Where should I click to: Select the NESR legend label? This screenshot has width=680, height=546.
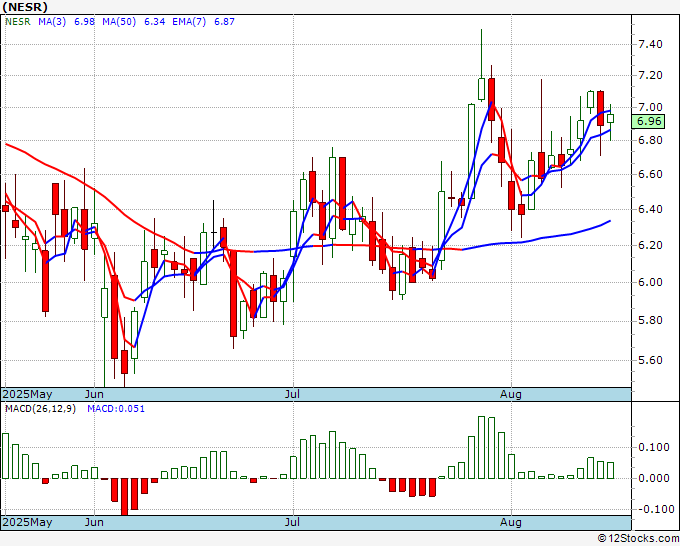tap(18, 22)
